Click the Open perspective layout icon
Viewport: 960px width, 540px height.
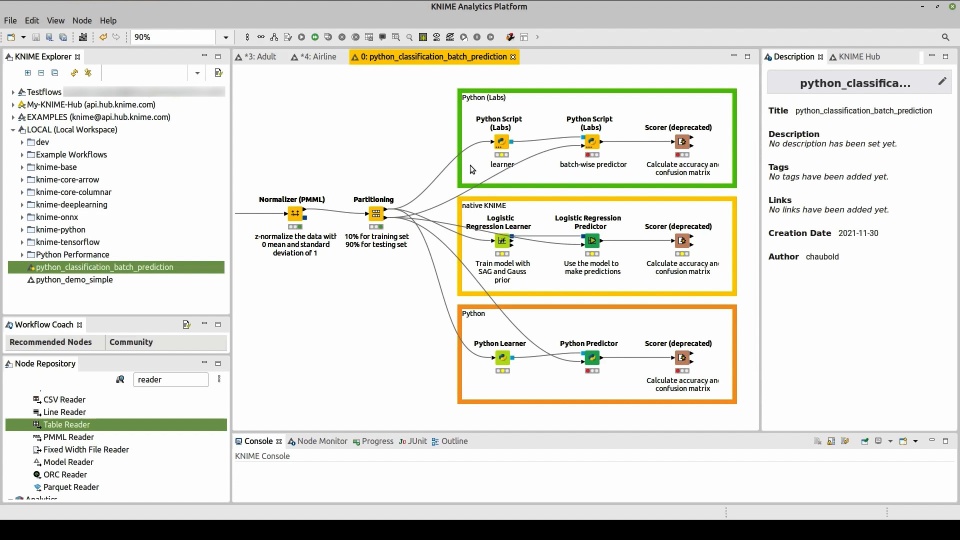[x=524, y=37]
